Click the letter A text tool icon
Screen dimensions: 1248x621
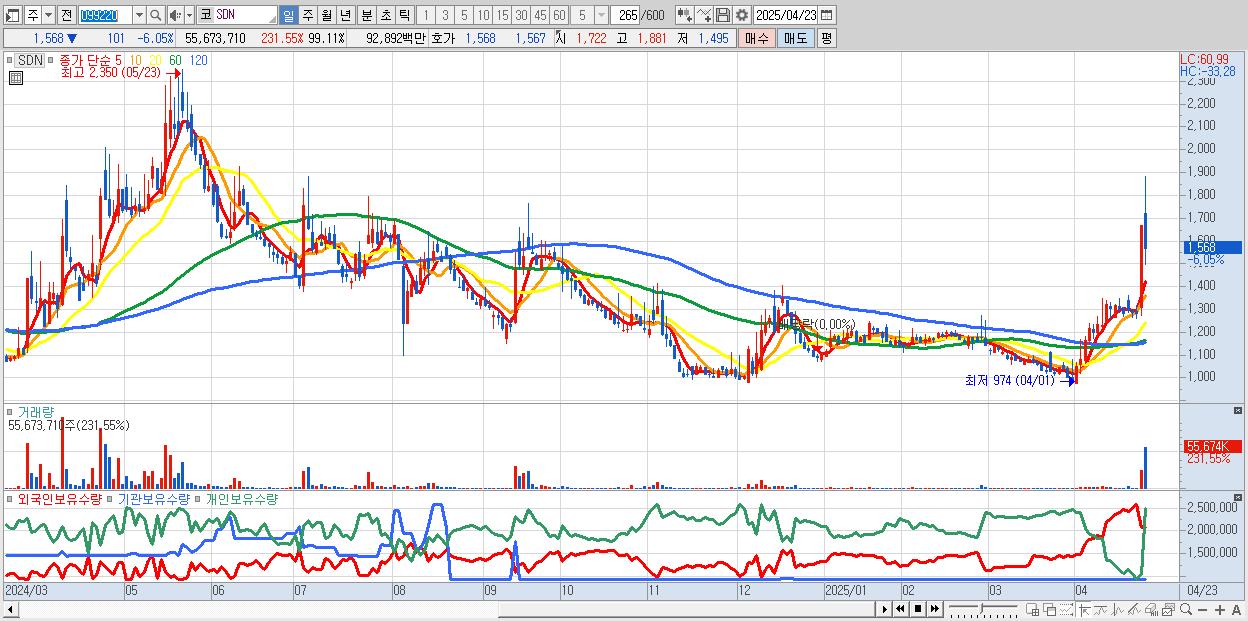point(1236,609)
